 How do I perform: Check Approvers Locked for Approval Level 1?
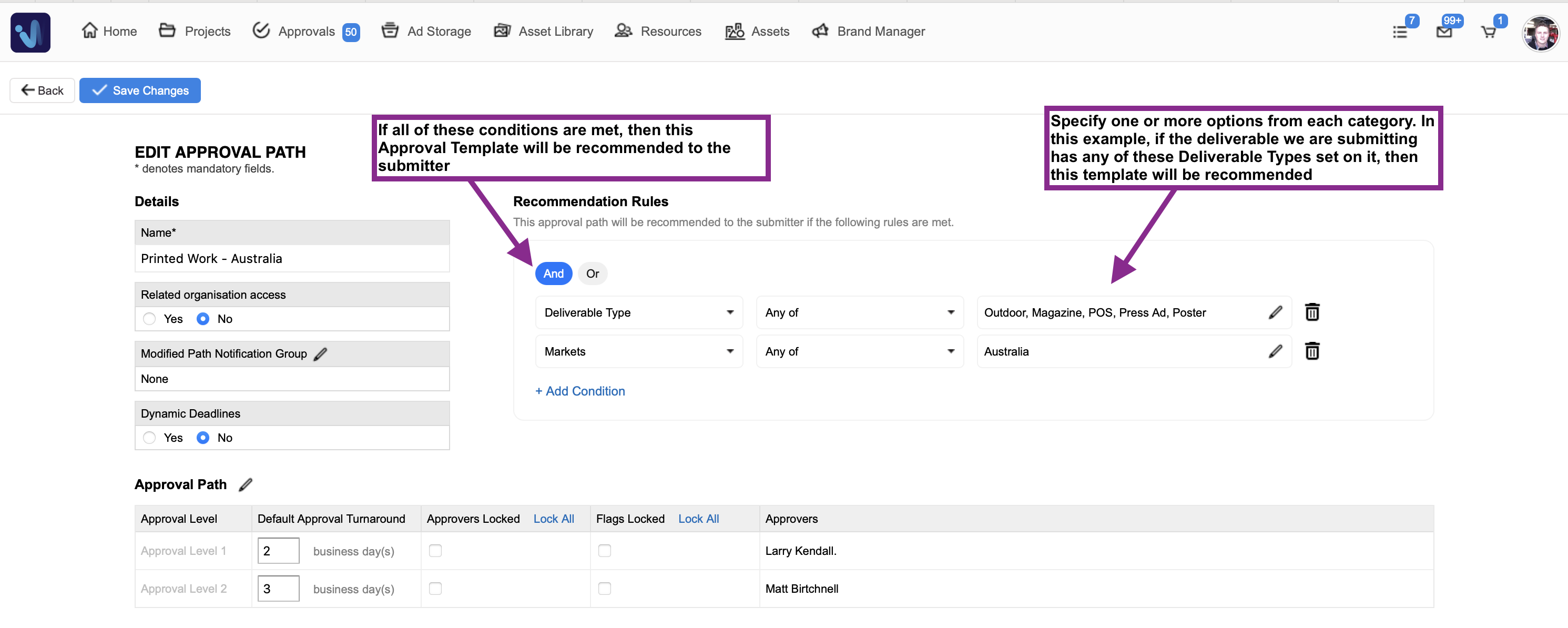435,551
